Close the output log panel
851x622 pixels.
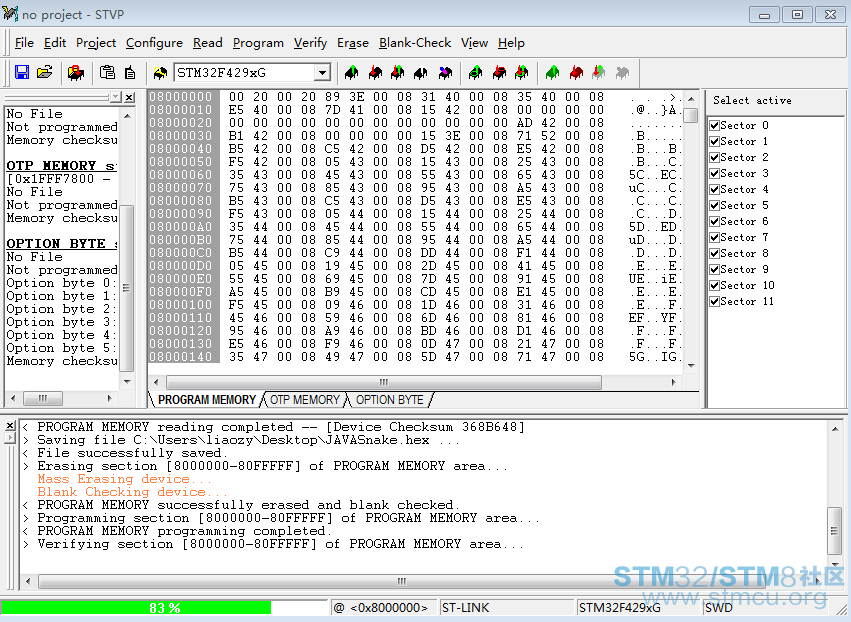pyautogui.click(x=10, y=426)
